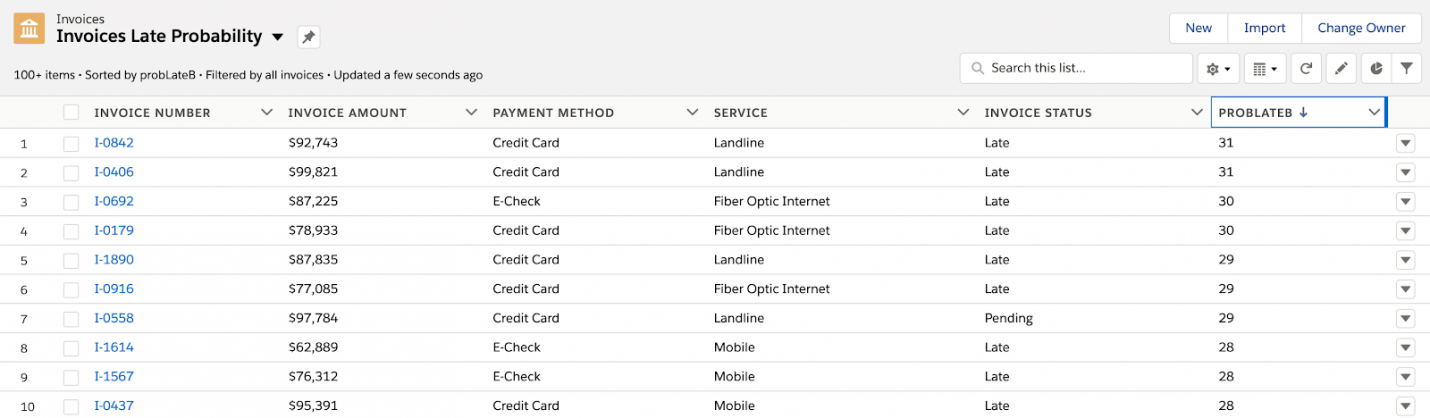The image size is (1430, 418).
Task: Sort by the PROBLATEB column header
Action: pos(1262,113)
